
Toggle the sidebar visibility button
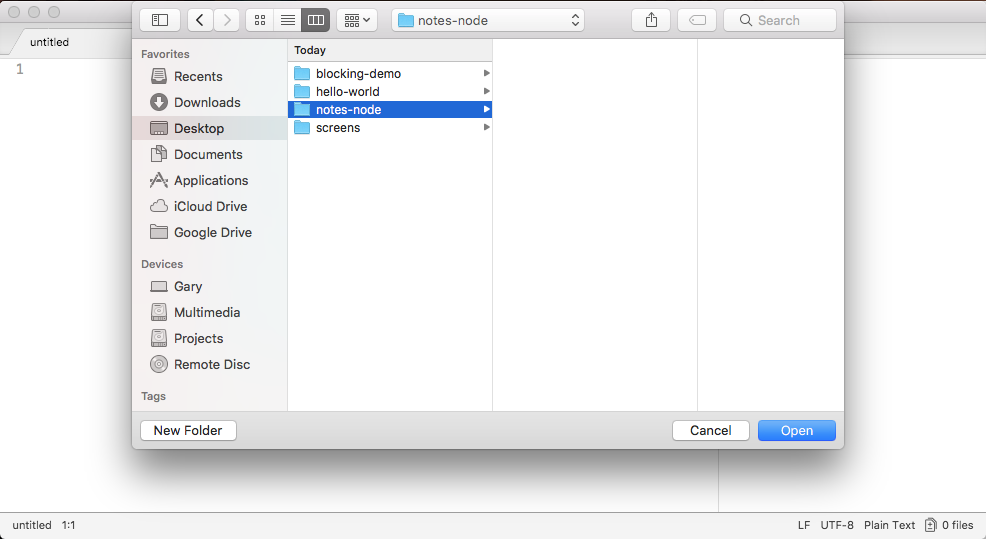(x=160, y=20)
